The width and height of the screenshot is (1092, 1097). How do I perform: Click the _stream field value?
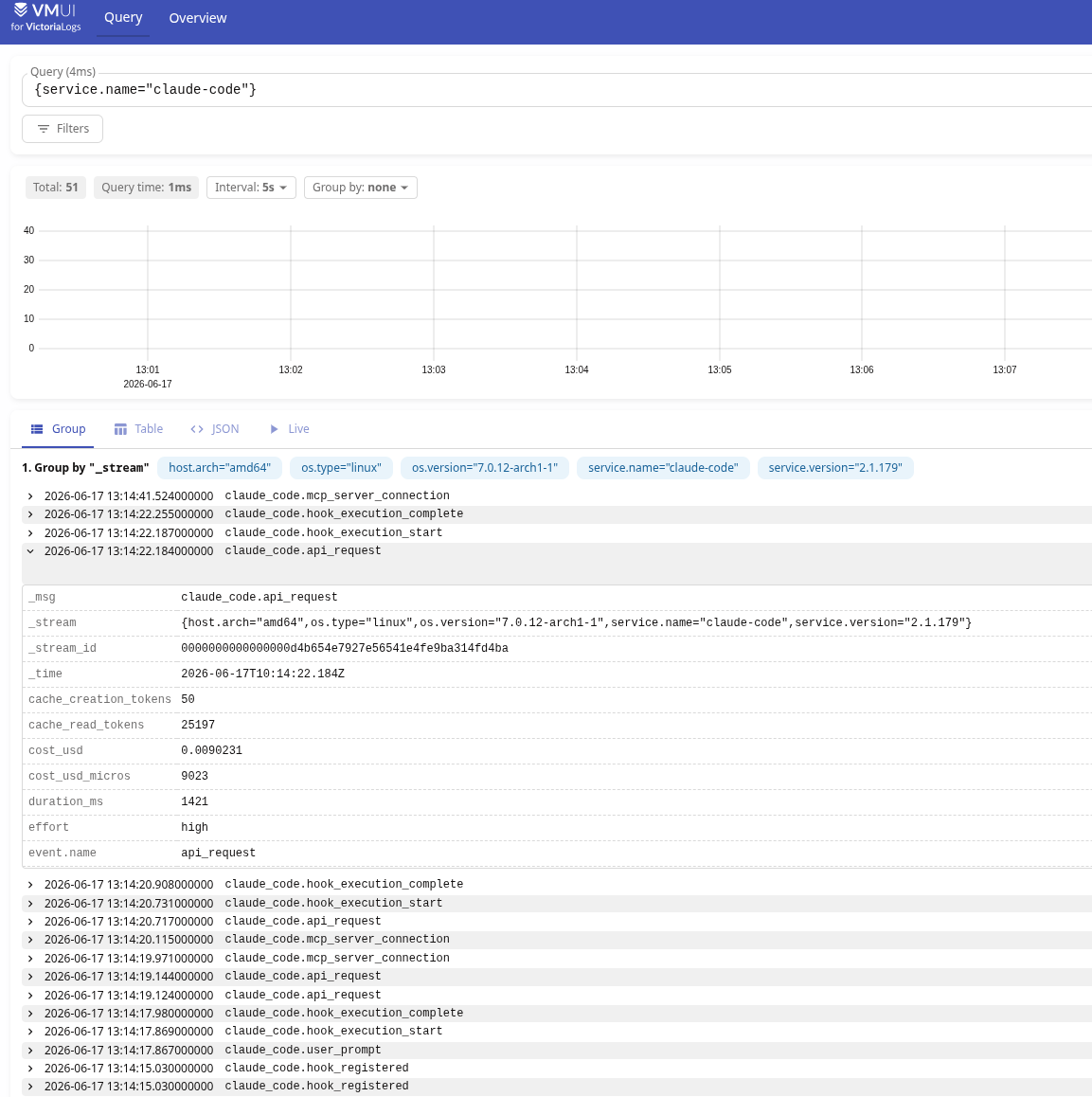576,622
